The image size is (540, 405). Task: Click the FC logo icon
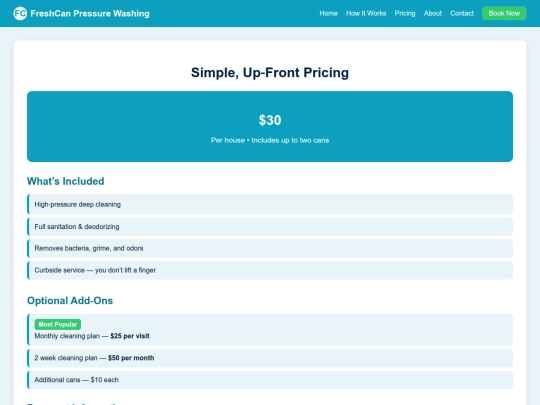point(20,13)
